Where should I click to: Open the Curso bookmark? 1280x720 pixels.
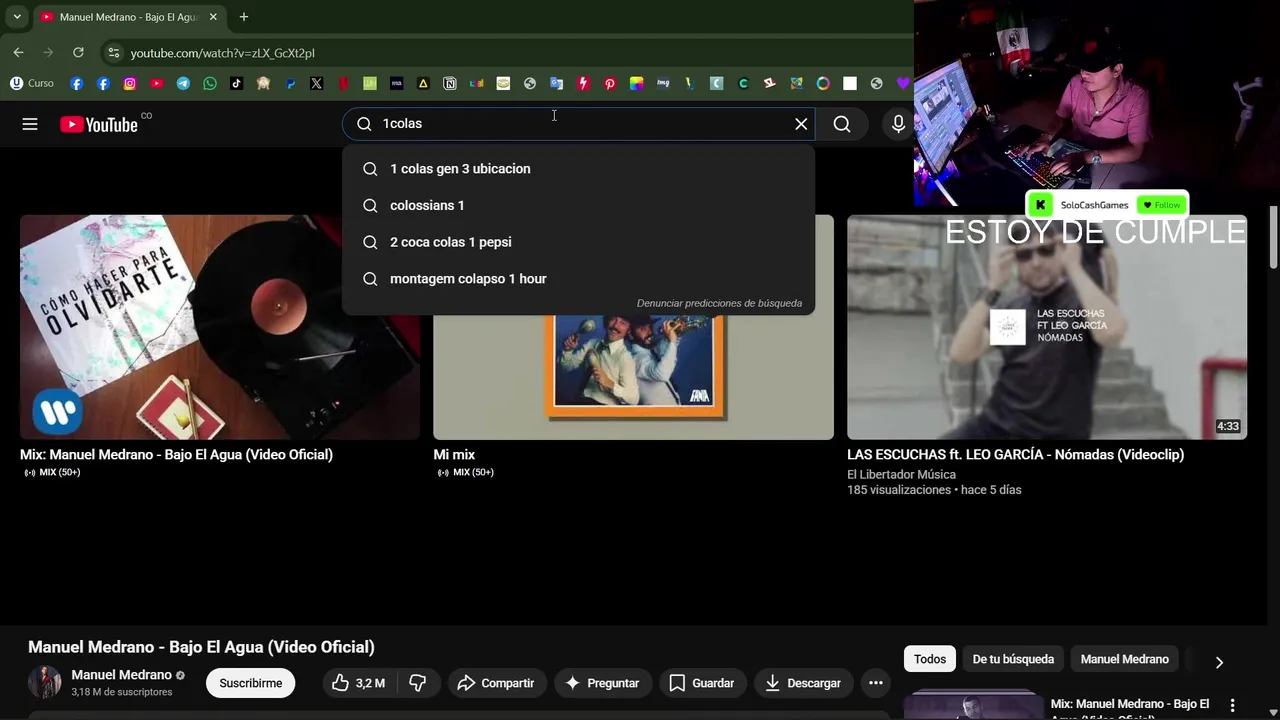click(x=32, y=84)
